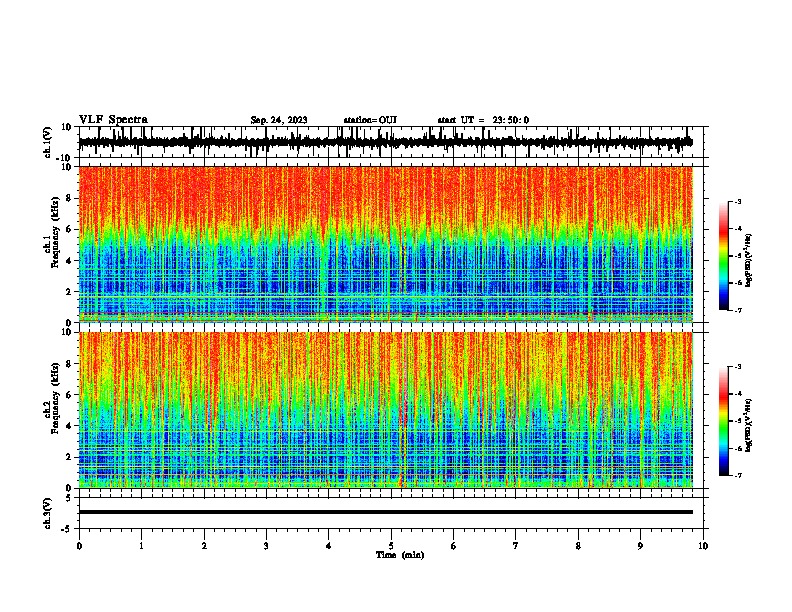This screenshot has width=792, height=612.
Task: Click the '-7' label on ch.2 colorbar
Action: (x=738, y=475)
